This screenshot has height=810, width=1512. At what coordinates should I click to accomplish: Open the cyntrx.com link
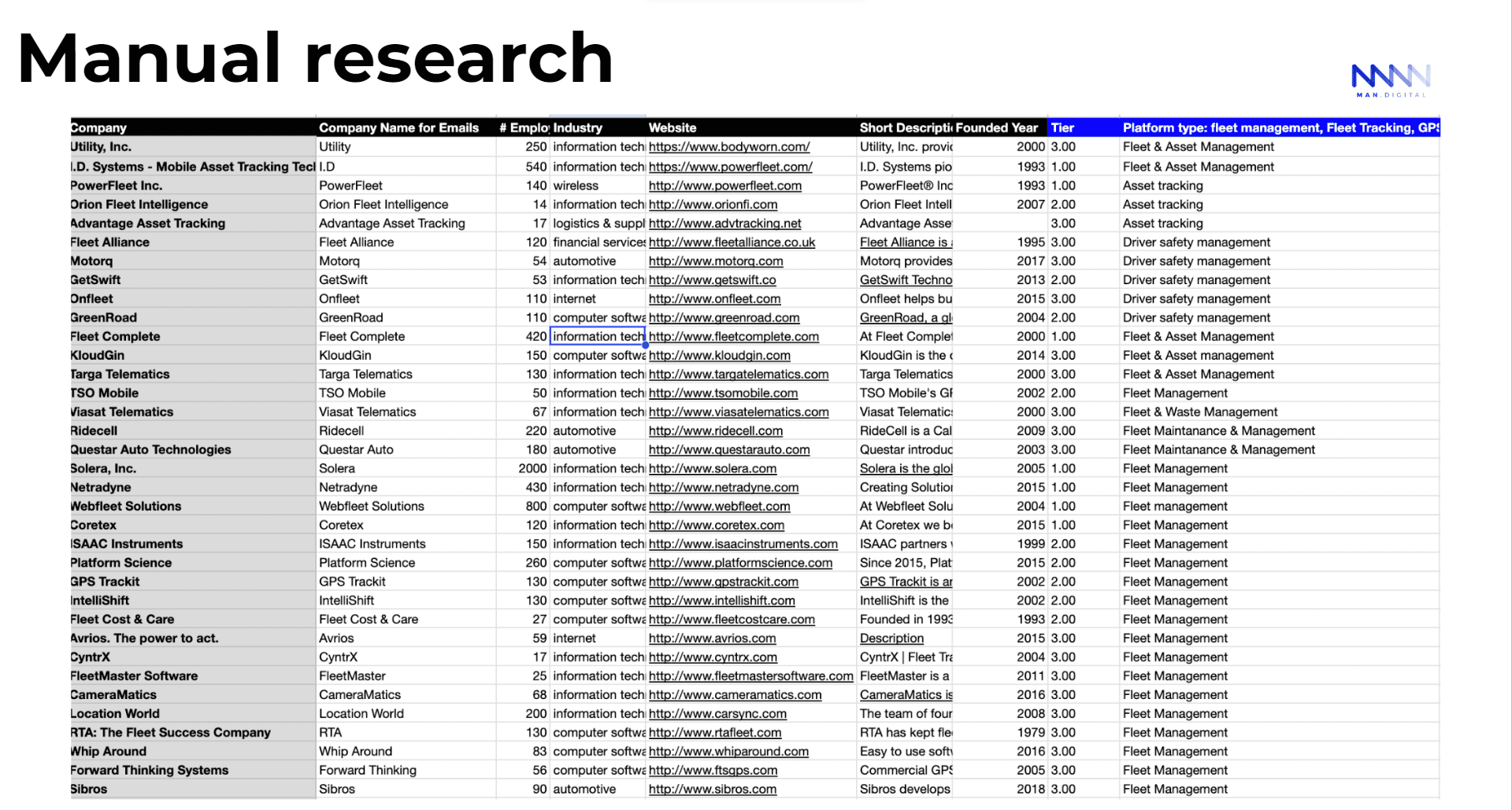point(713,658)
